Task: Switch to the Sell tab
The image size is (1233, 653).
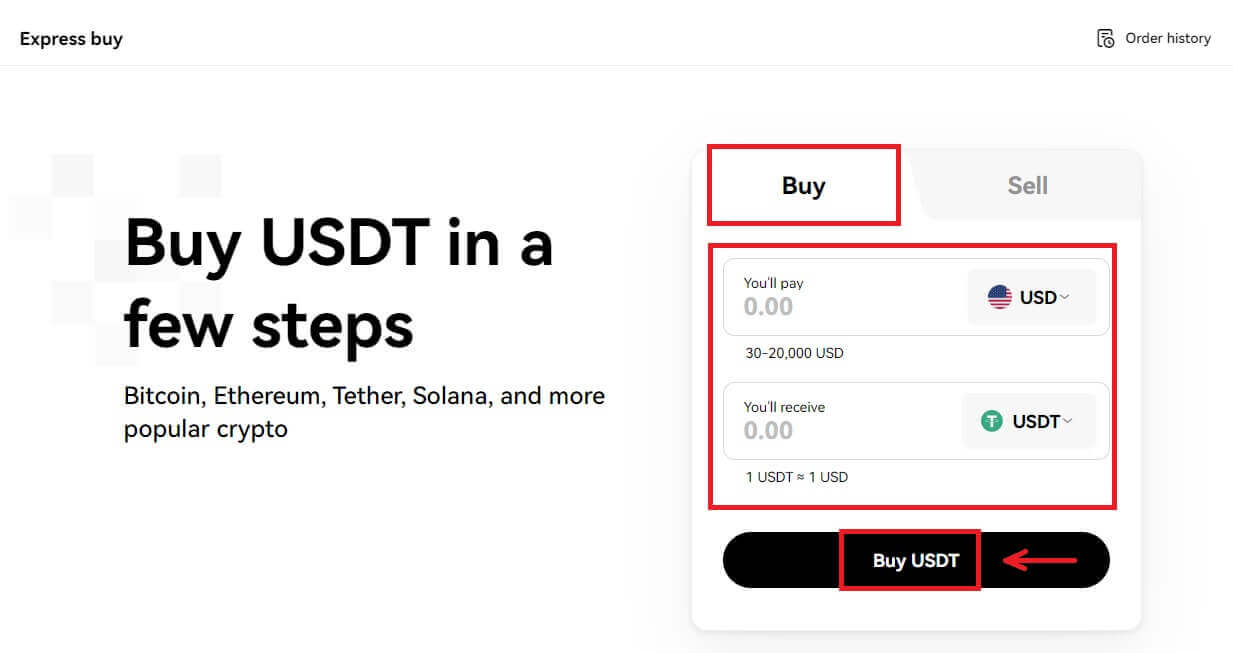Action: [1027, 185]
